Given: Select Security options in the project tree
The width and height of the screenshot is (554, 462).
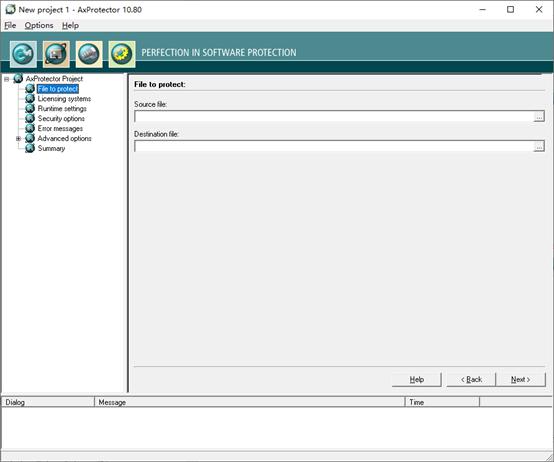Looking at the screenshot, I should (x=61, y=119).
